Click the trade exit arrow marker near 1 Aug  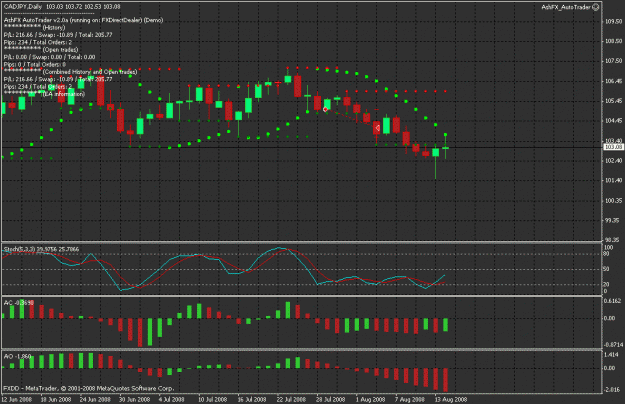[x=377, y=128]
